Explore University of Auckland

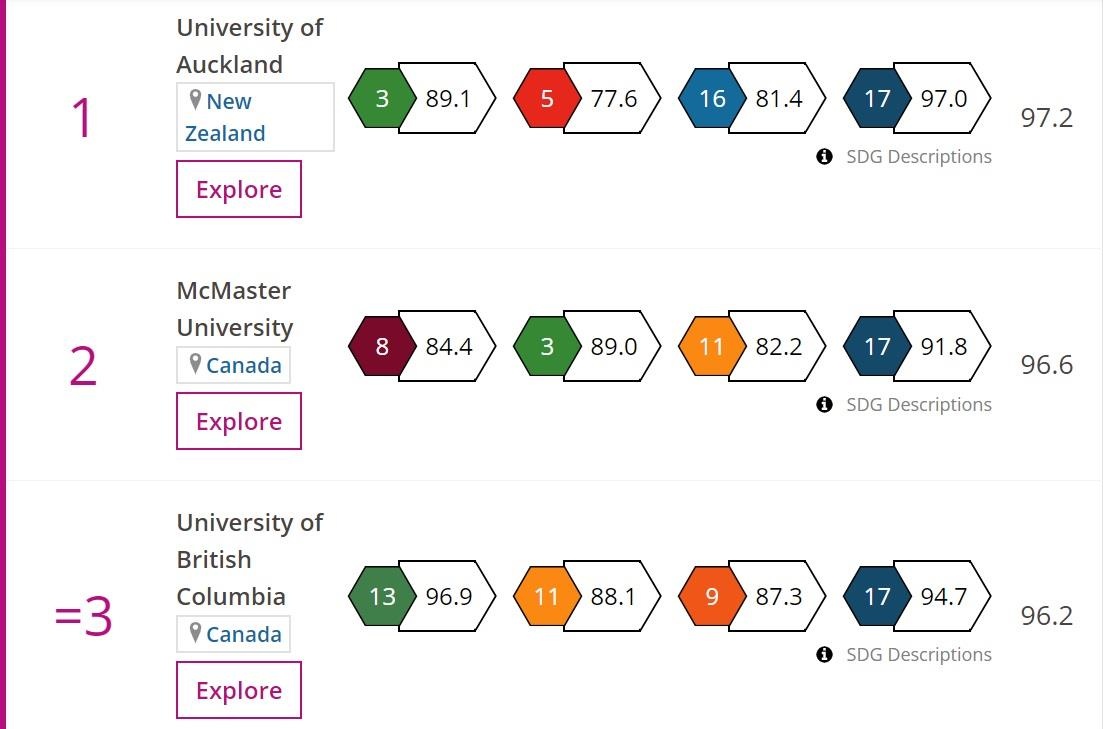tap(239, 189)
